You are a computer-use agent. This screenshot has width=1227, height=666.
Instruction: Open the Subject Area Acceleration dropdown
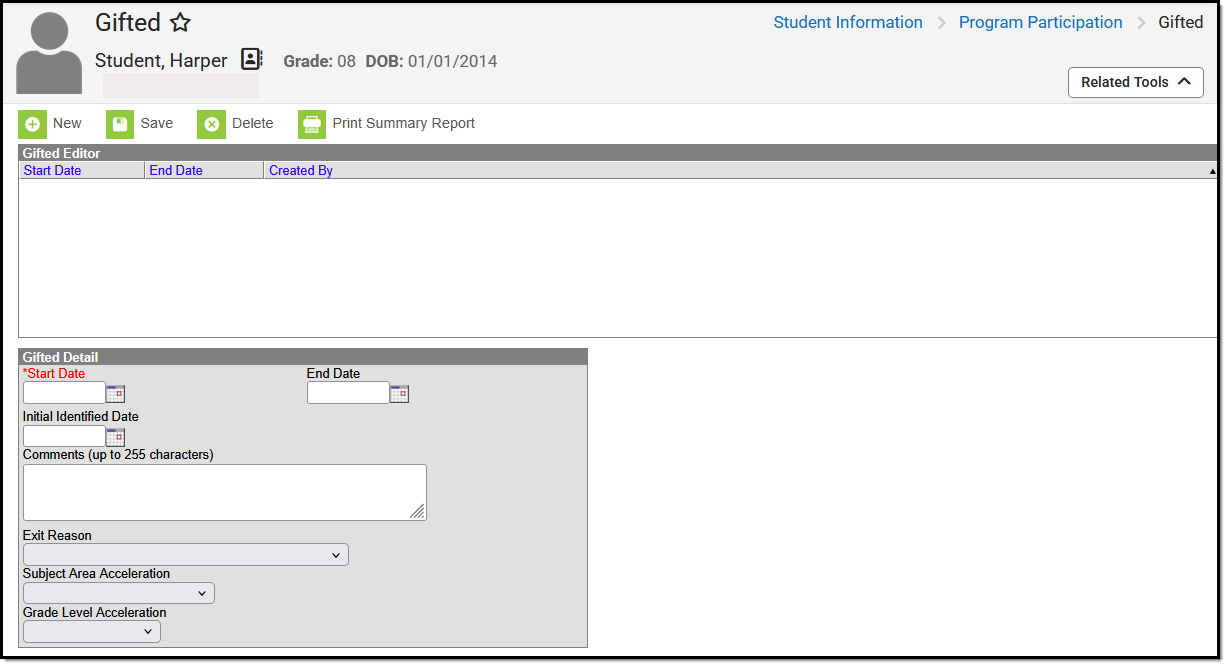pyautogui.click(x=118, y=592)
